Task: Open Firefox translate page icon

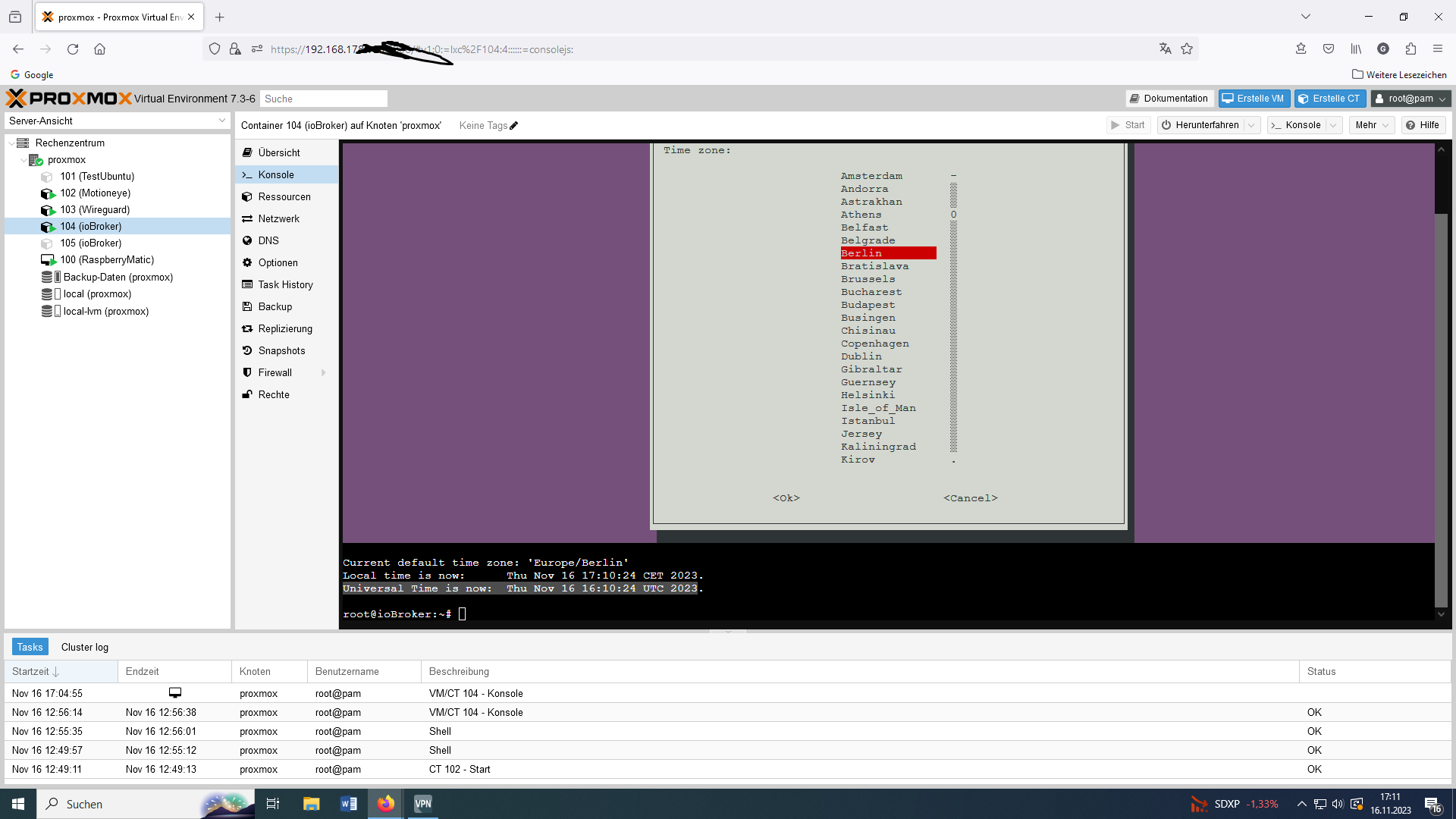Action: pos(1166,49)
